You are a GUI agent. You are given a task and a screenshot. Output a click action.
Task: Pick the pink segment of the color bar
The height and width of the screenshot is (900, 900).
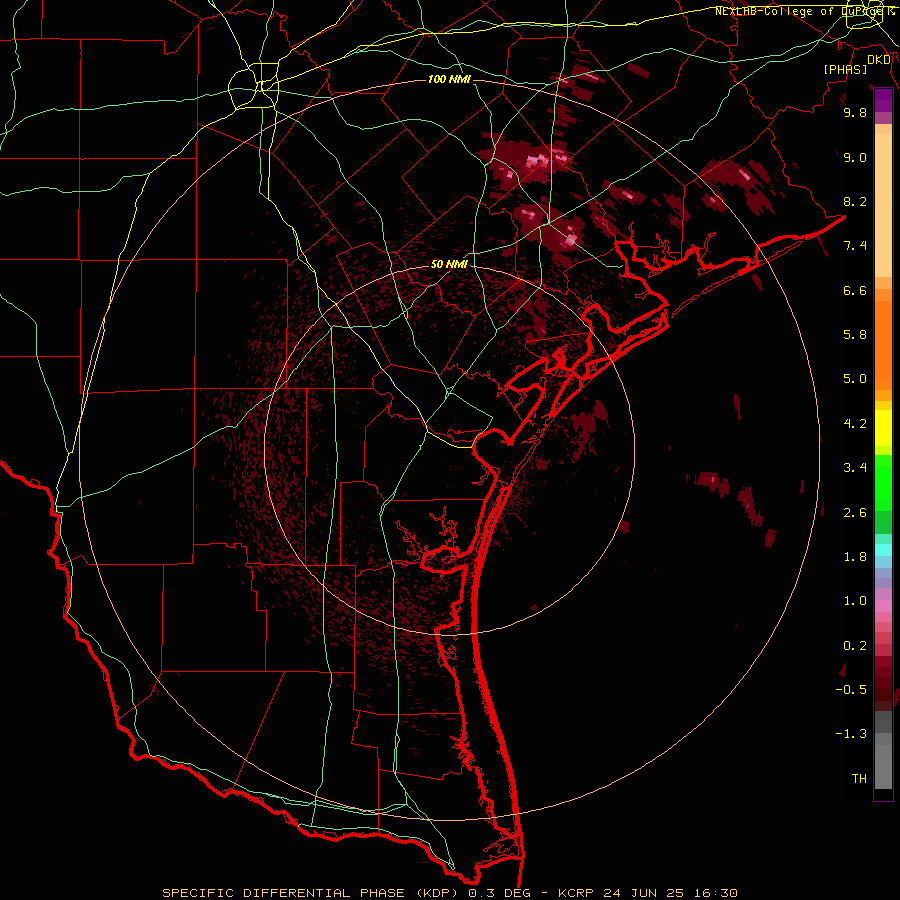[x=883, y=606]
